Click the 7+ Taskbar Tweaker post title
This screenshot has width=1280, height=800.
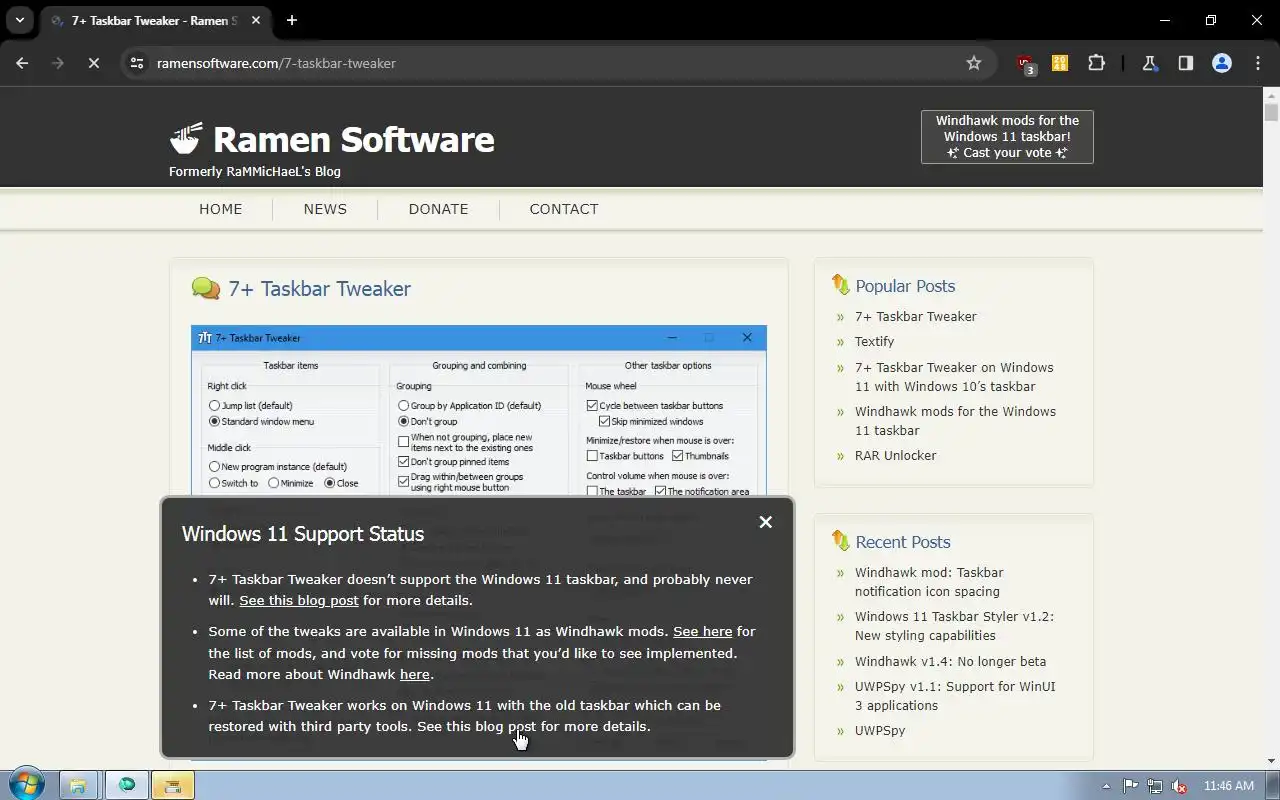(x=319, y=289)
